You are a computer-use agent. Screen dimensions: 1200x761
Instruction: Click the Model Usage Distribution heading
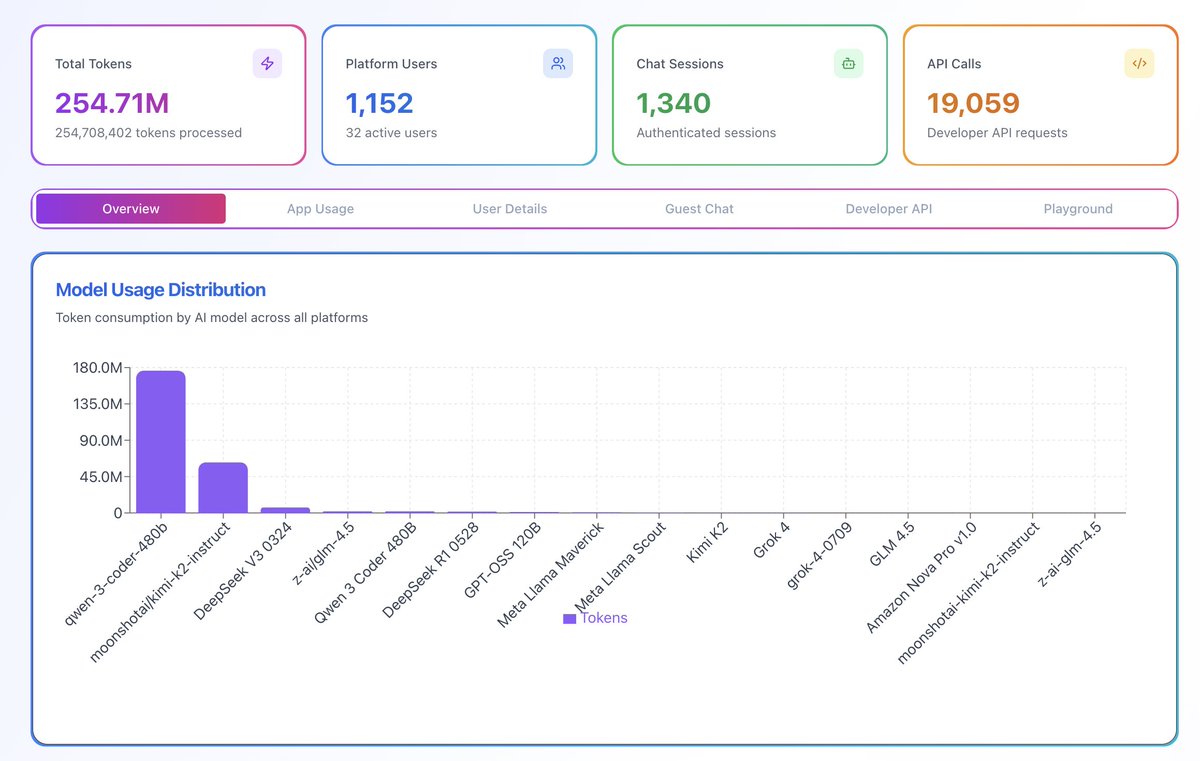(x=161, y=289)
